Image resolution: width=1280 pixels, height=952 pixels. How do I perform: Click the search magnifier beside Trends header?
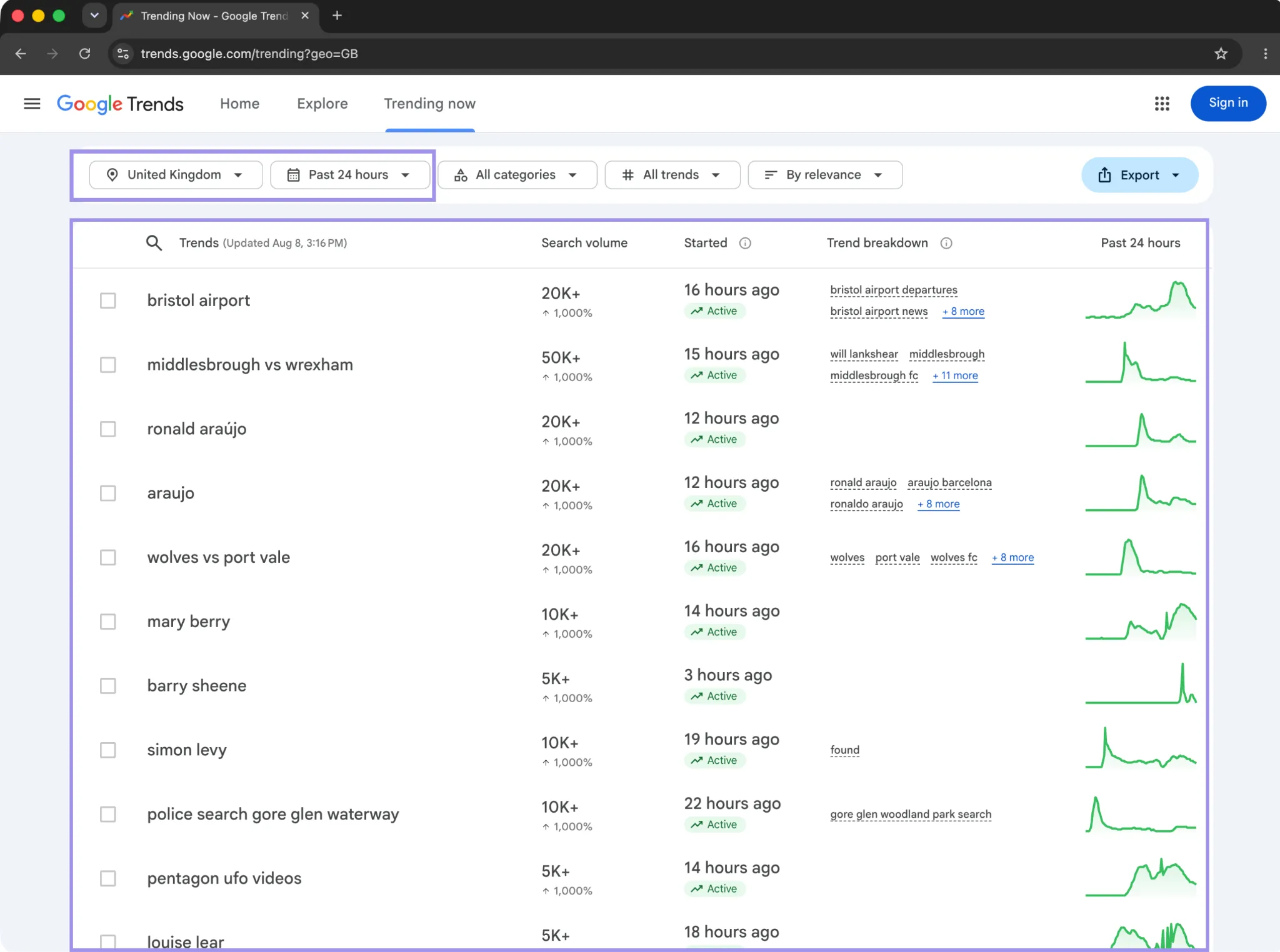click(154, 243)
